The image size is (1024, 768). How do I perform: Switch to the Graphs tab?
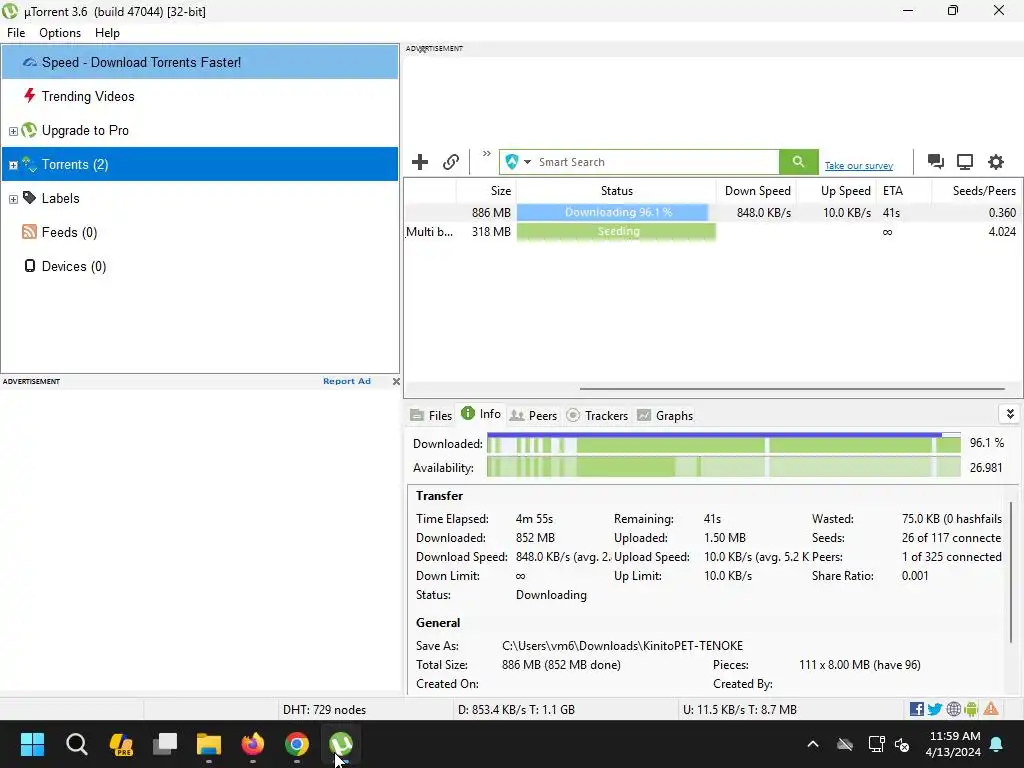coord(665,415)
